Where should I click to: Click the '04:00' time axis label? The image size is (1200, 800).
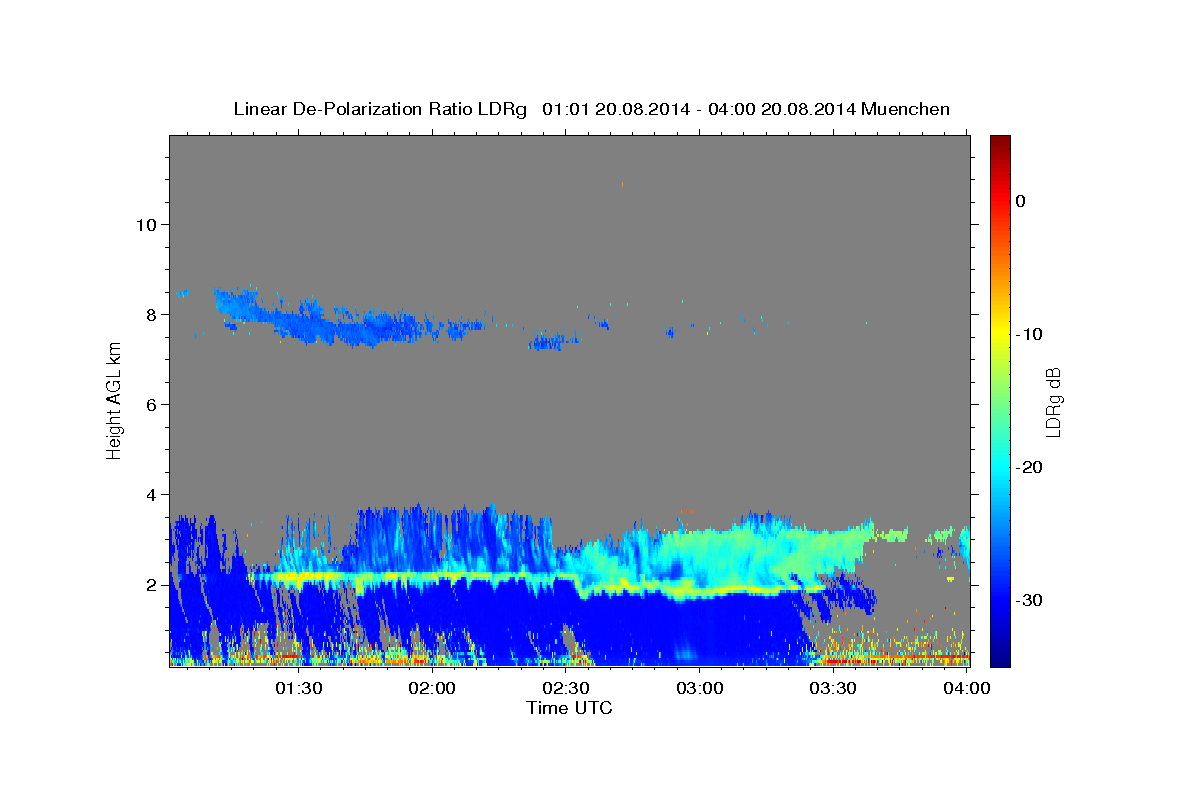click(967, 689)
